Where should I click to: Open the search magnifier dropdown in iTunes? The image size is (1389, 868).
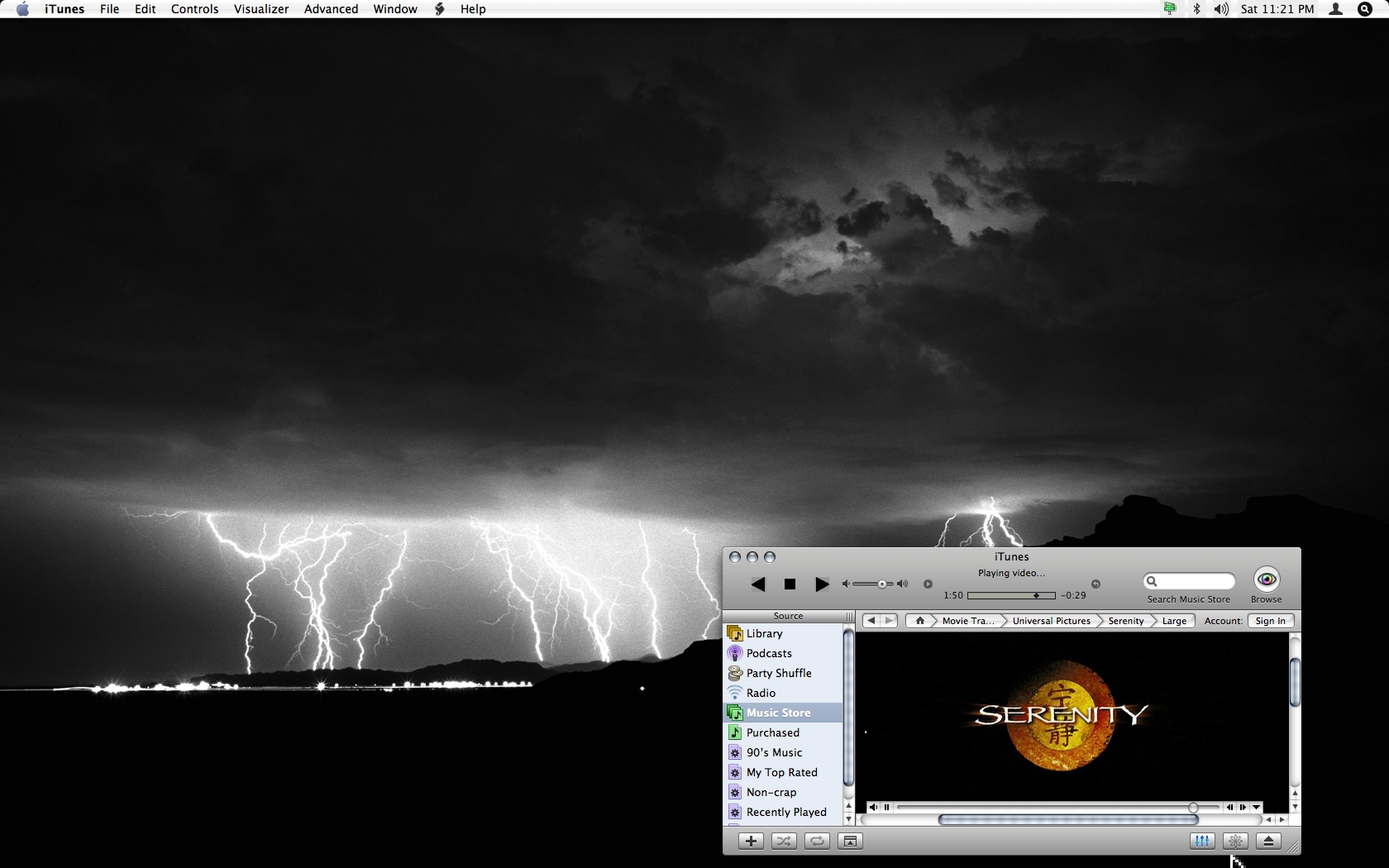pos(1152,581)
